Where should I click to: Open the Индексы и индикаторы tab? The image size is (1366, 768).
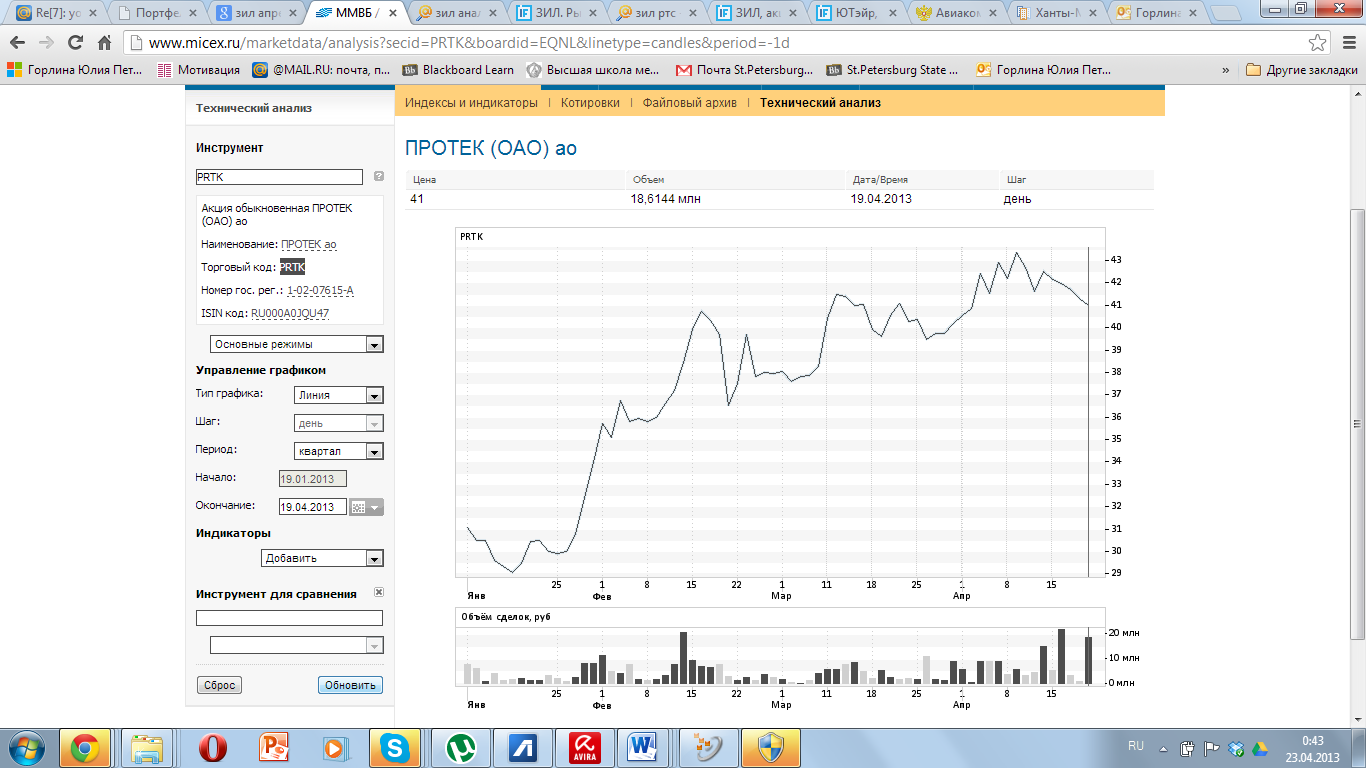pos(471,103)
